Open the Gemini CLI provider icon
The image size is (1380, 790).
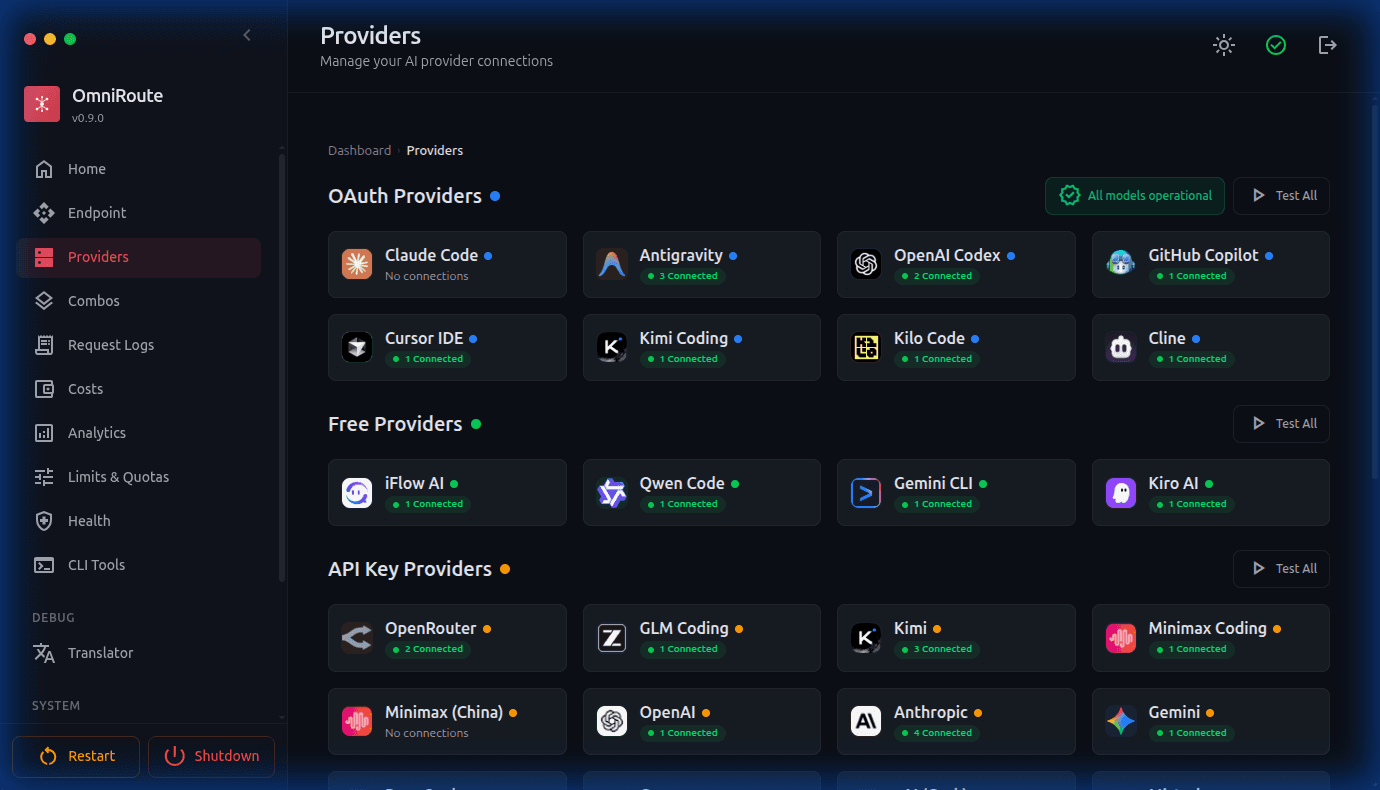pyautogui.click(x=866, y=492)
